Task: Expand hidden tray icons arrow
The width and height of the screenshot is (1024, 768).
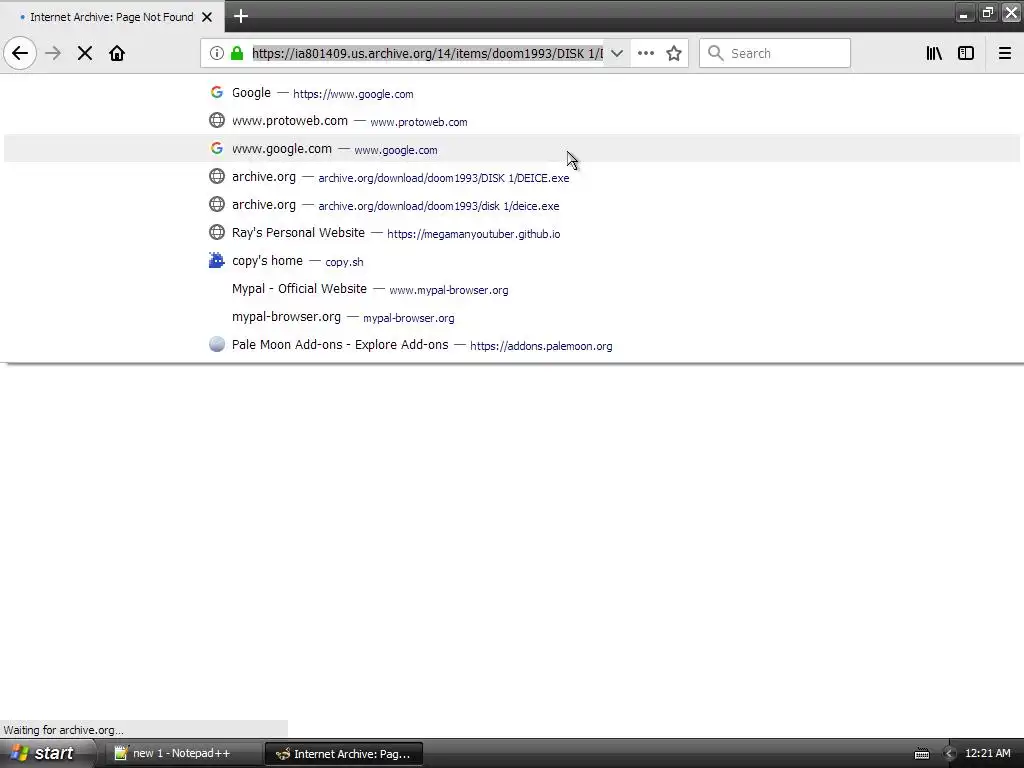Action: (x=950, y=754)
